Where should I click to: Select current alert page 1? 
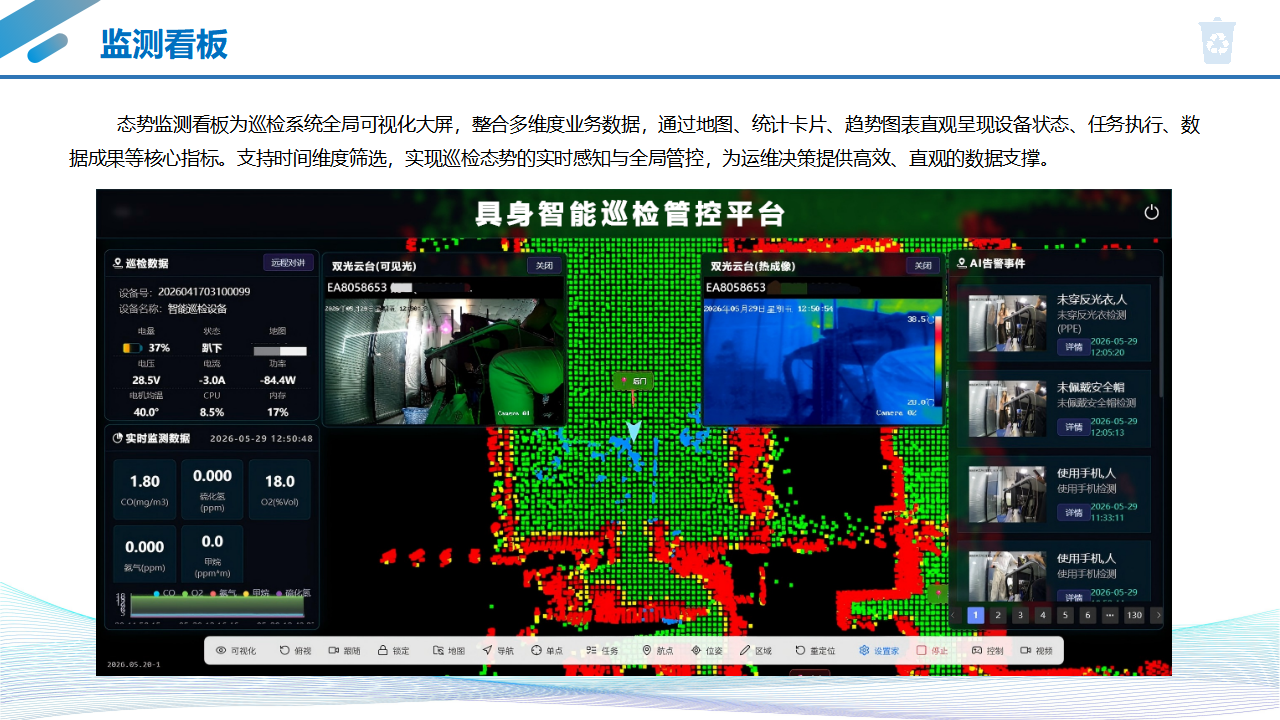click(975, 615)
